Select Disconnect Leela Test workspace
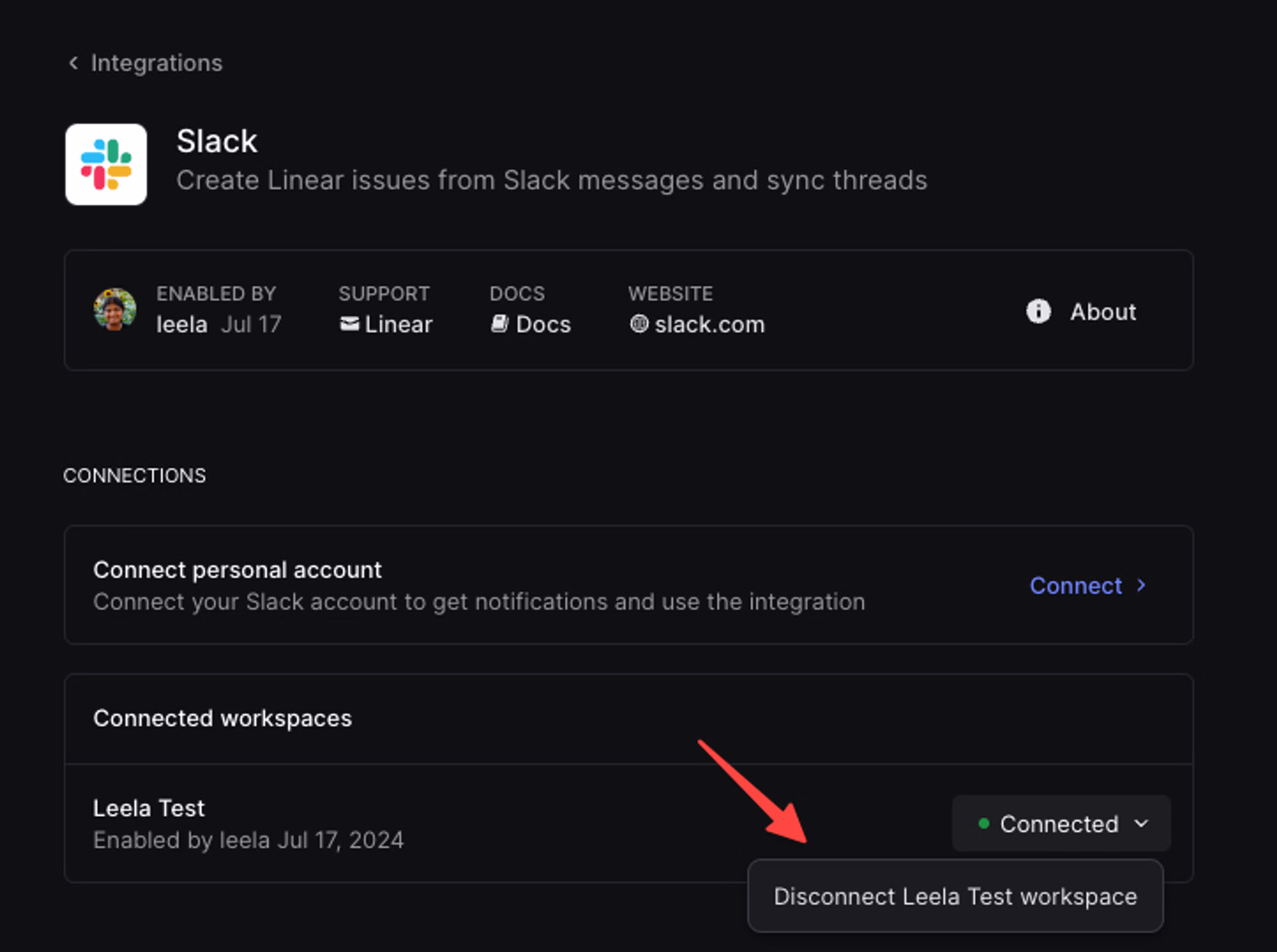The width and height of the screenshot is (1277, 952). click(x=955, y=896)
